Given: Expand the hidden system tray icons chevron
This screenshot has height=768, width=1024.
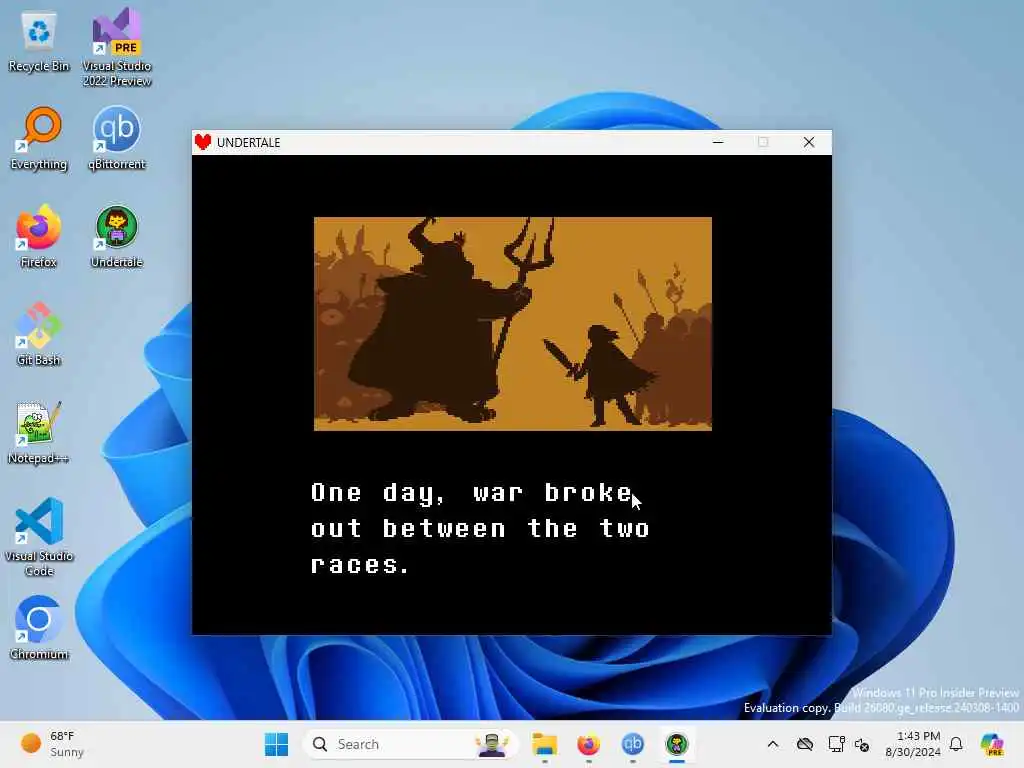Looking at the screenshot, I should [773, 744].
